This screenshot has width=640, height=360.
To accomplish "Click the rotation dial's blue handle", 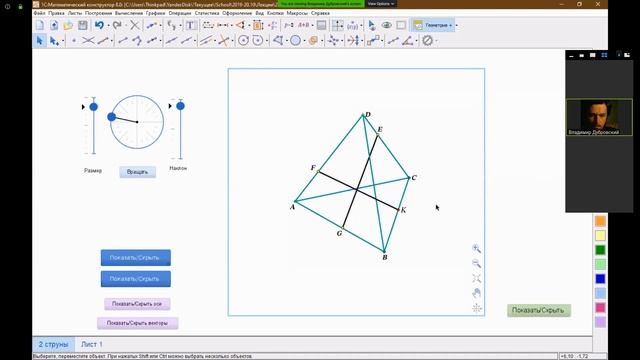I will click(x=111, y=117).
